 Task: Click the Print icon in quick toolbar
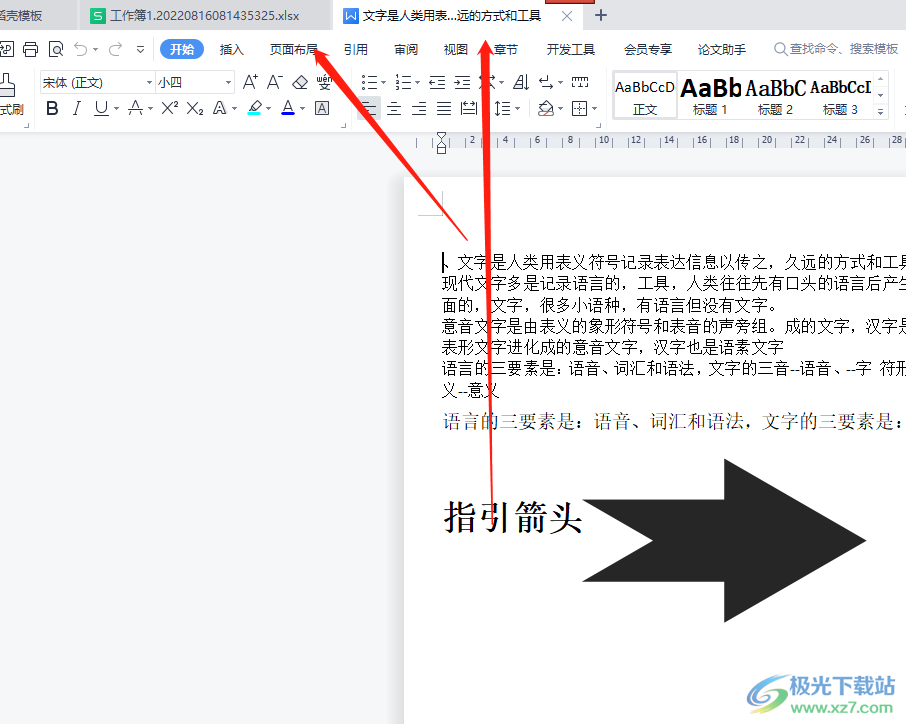point(31,49)
